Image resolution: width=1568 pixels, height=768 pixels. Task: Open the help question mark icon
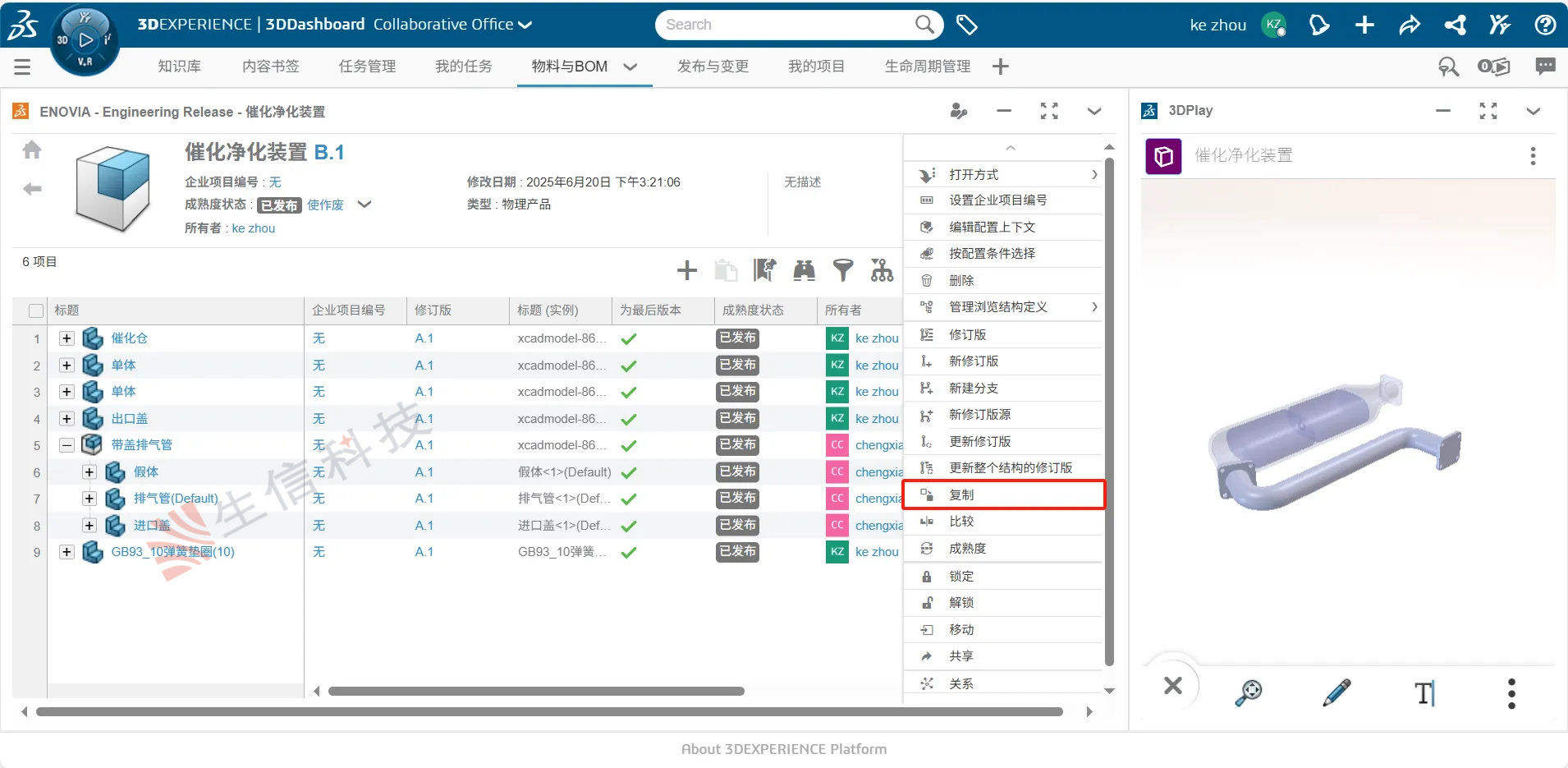(1545, 25)
